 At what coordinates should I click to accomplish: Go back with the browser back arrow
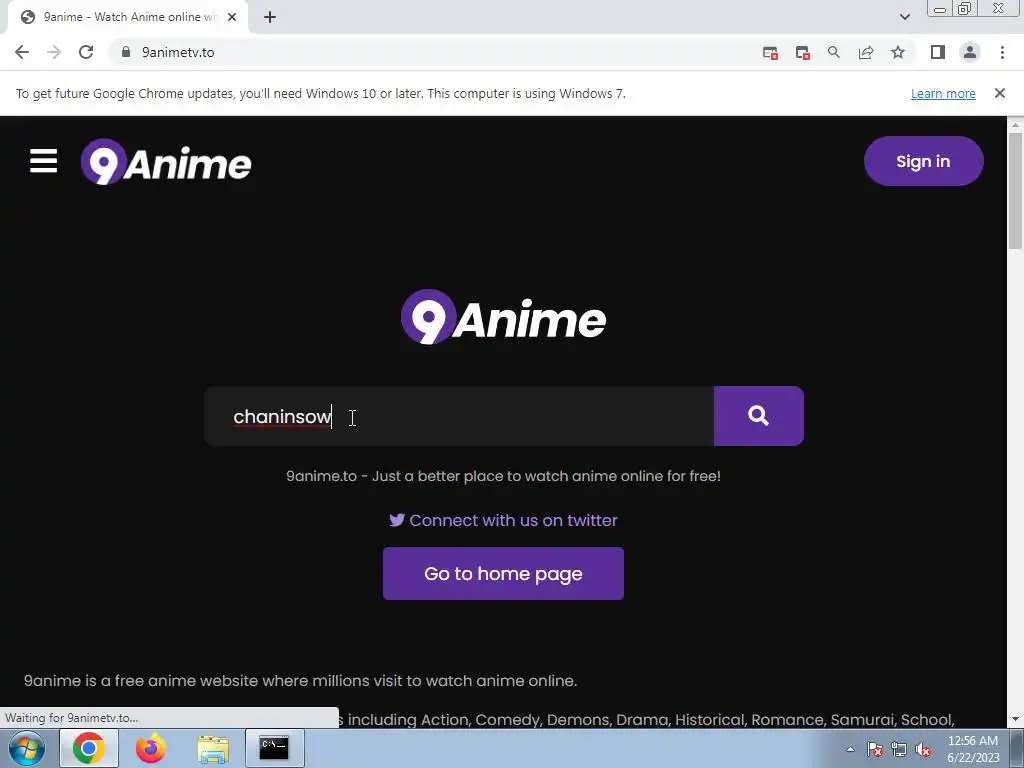pyautogui.click(x=22, y=52)
